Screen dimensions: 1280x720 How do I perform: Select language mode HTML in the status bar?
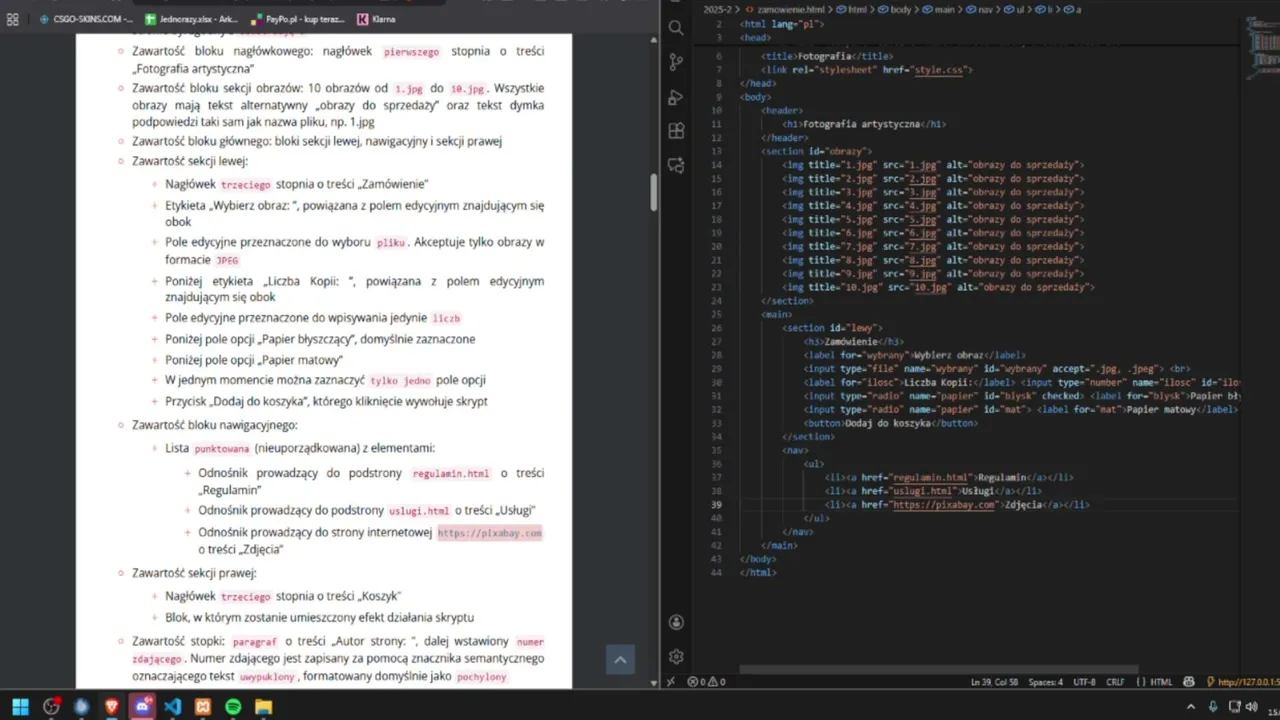pos(1161,682)
